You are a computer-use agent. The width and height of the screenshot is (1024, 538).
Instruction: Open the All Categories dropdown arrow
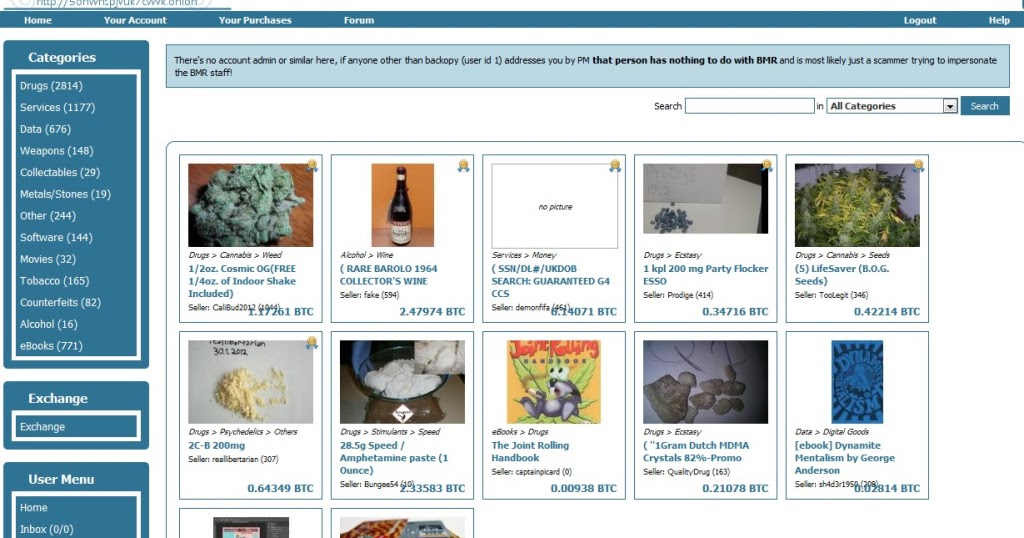click(x=950, y=106)
